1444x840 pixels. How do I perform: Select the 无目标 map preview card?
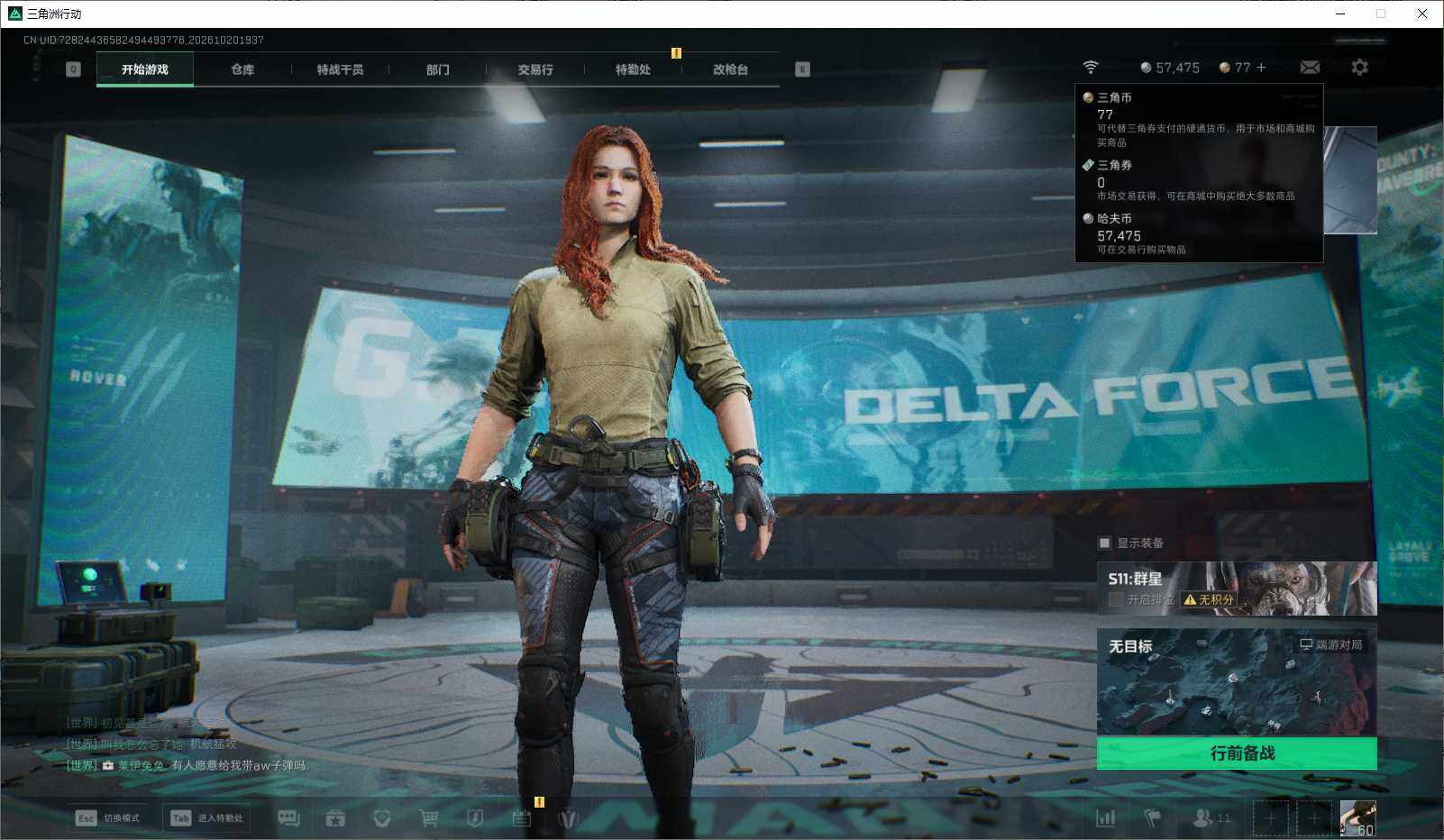click(1237, 682)
